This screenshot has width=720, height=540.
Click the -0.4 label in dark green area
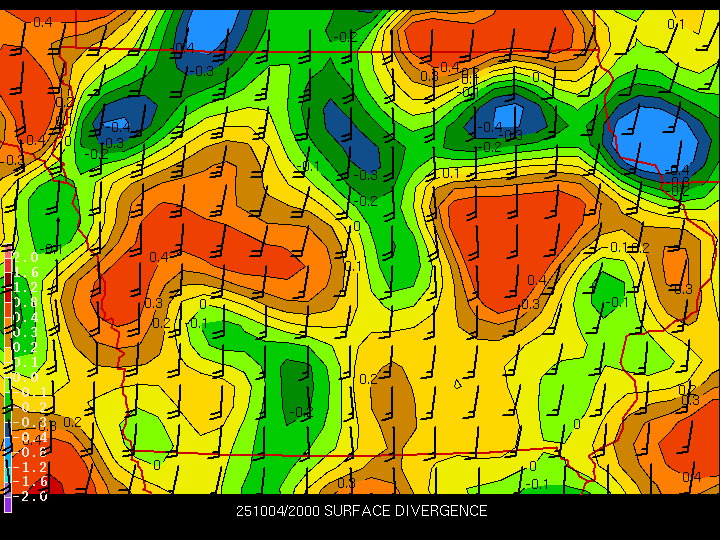click(300, 412)
